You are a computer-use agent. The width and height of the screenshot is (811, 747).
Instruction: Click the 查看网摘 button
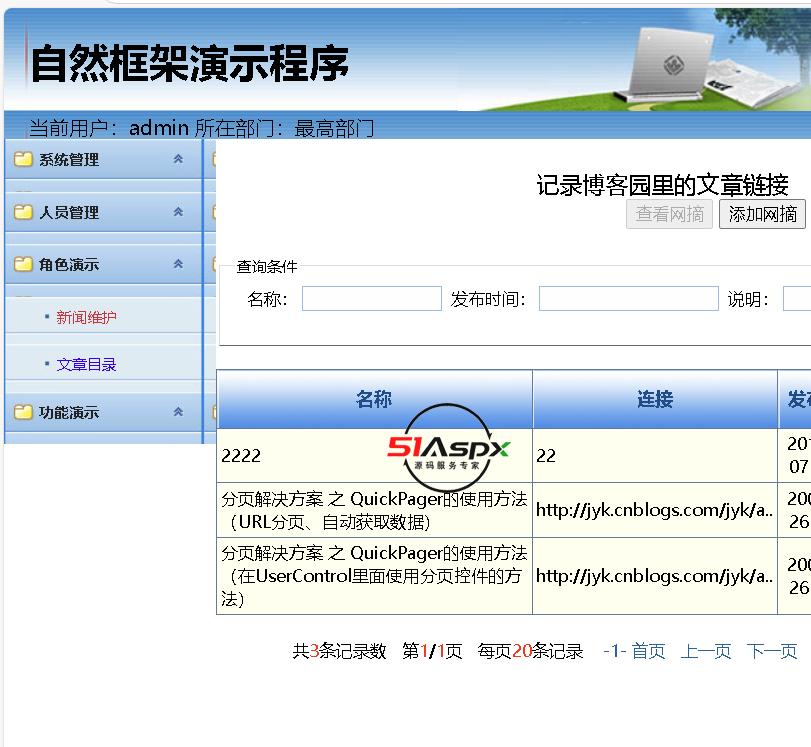coord(669,214)
